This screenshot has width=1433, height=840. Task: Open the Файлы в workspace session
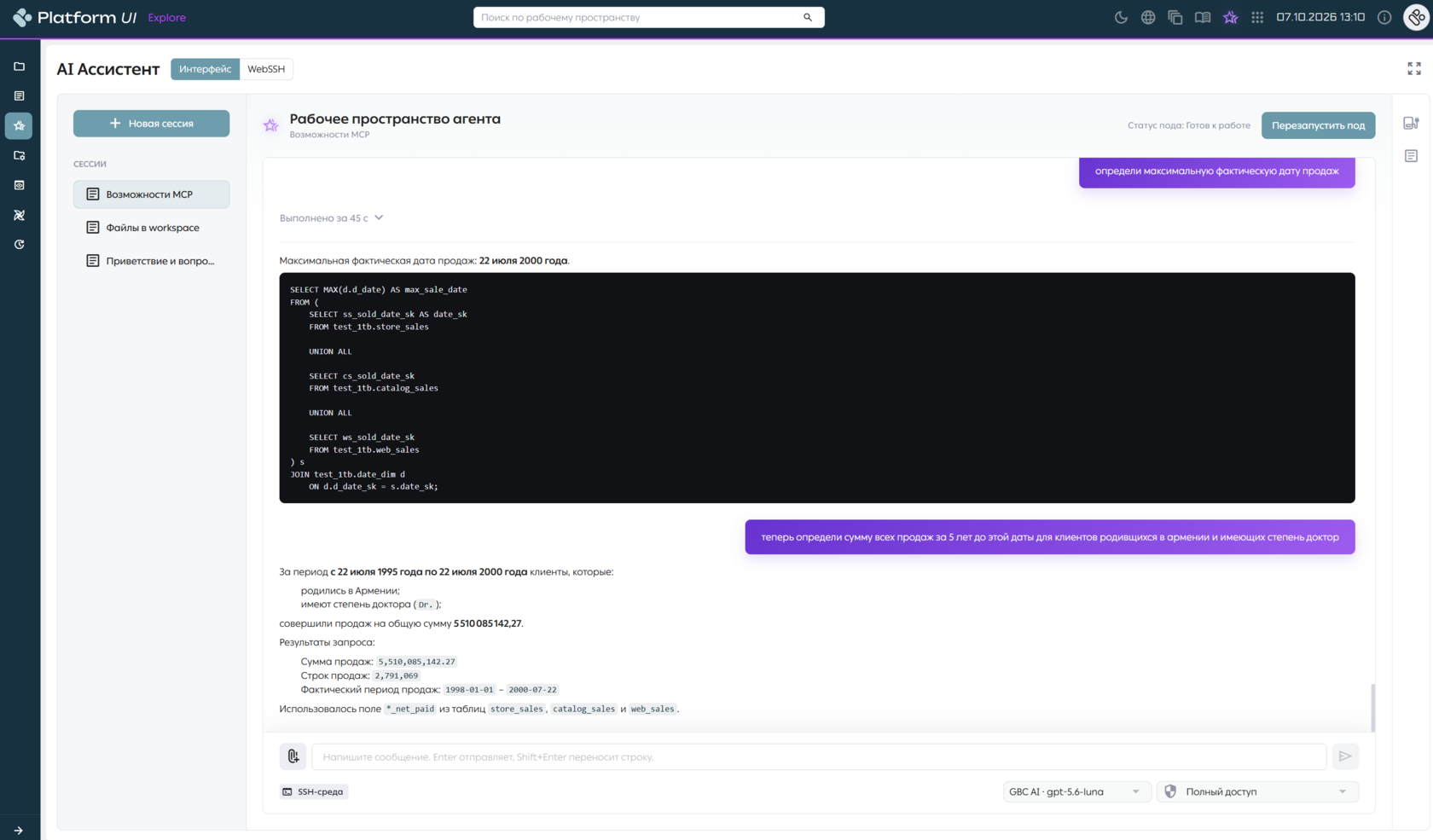tap(151, 228)
